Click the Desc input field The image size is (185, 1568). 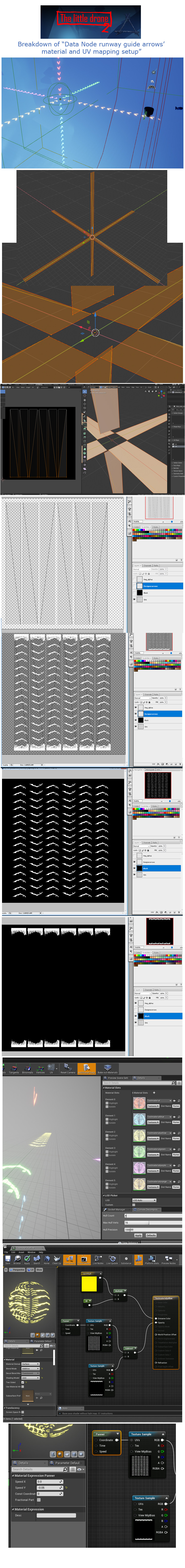click(56, 1516)
